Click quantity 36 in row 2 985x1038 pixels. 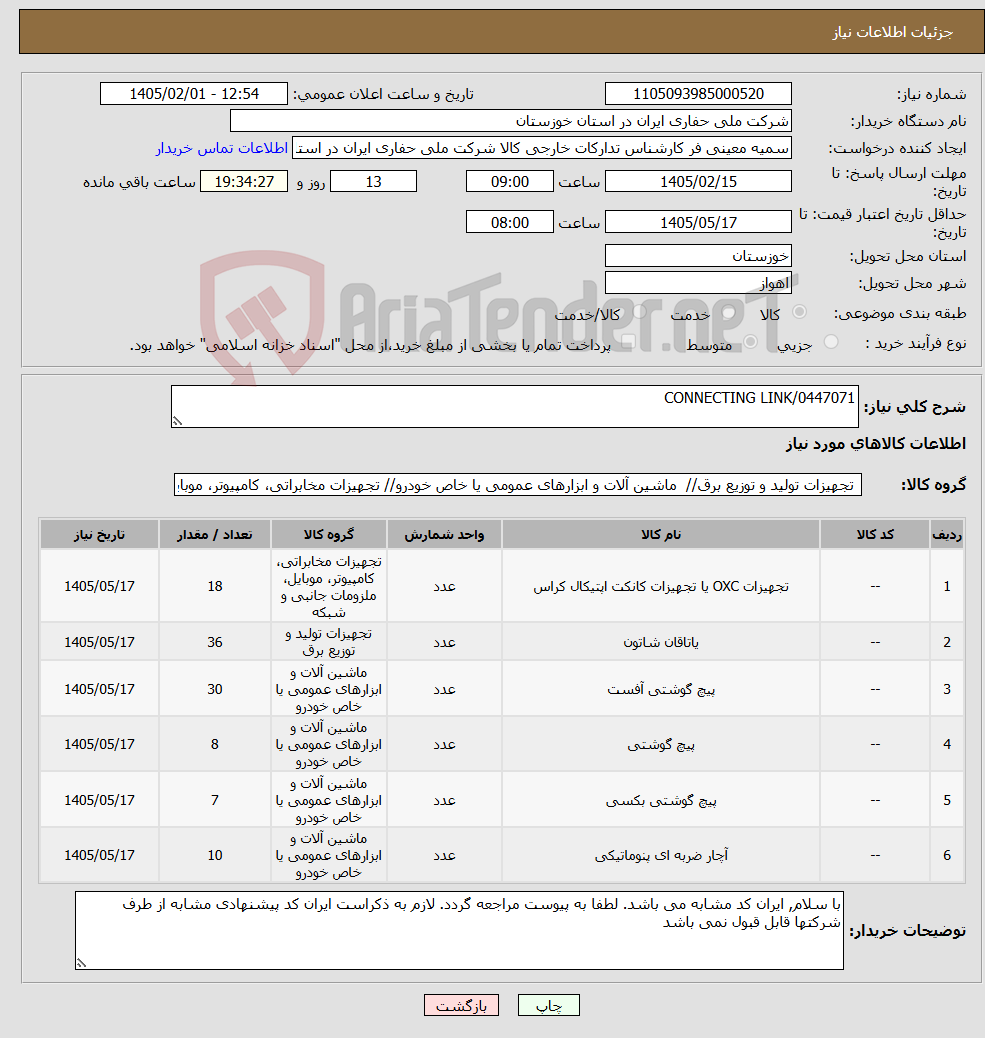pyautogui.click(x=214, y=642)
